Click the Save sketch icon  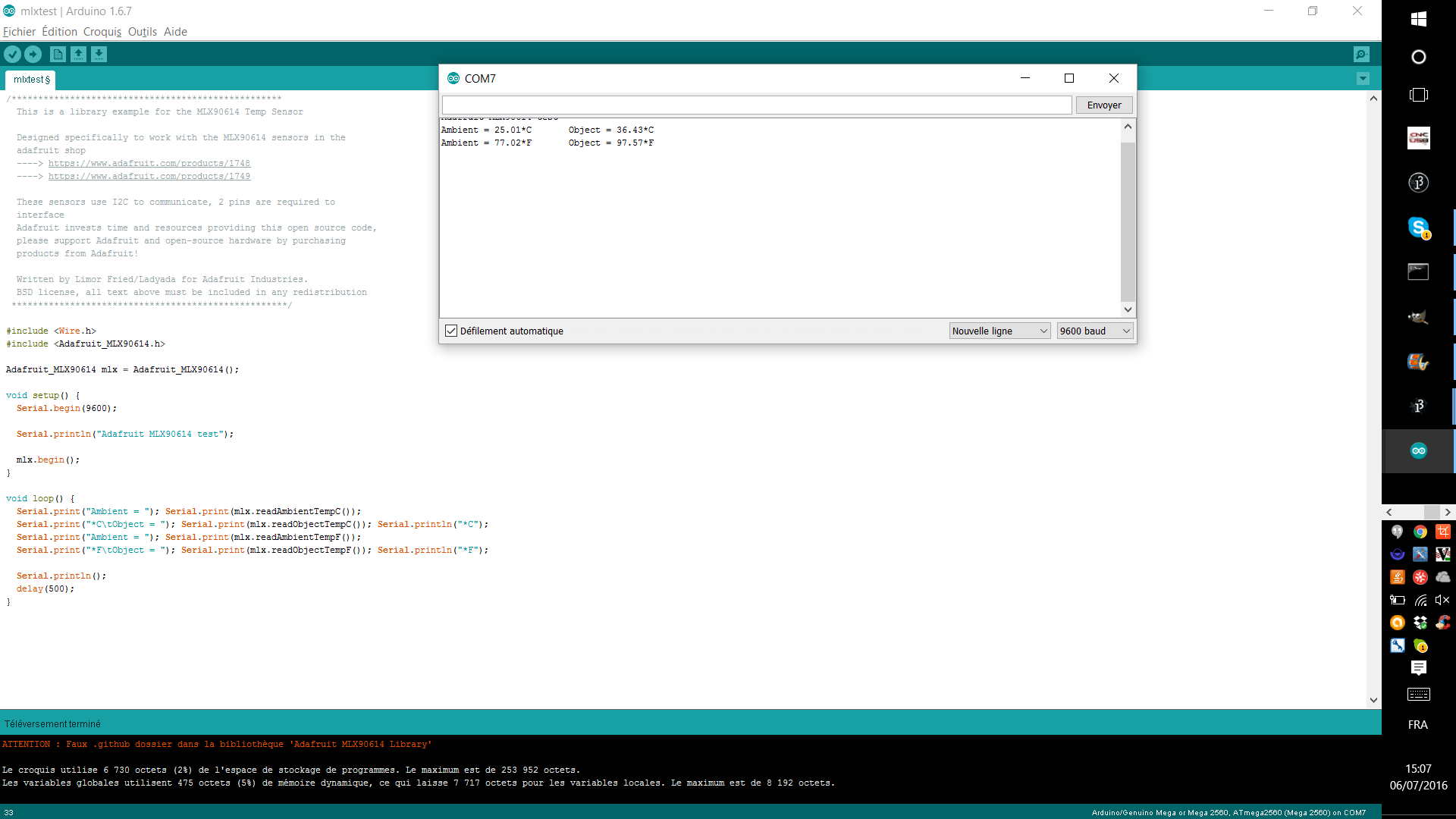click(x=99, y=55)
